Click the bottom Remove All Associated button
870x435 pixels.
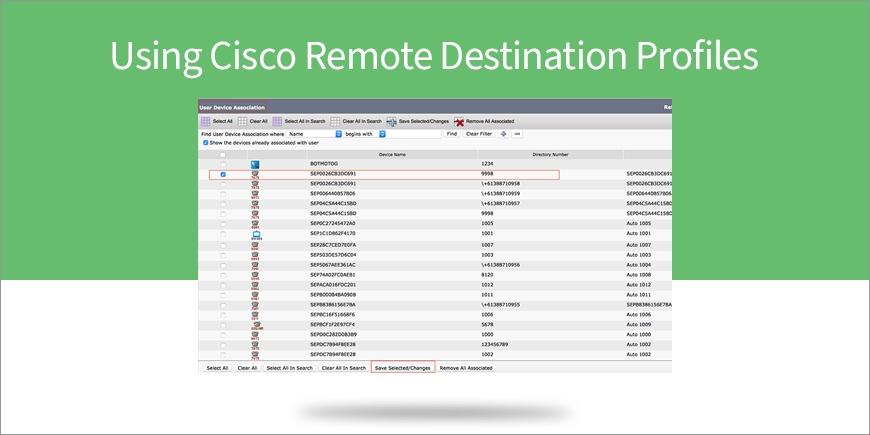pos(466,368)
